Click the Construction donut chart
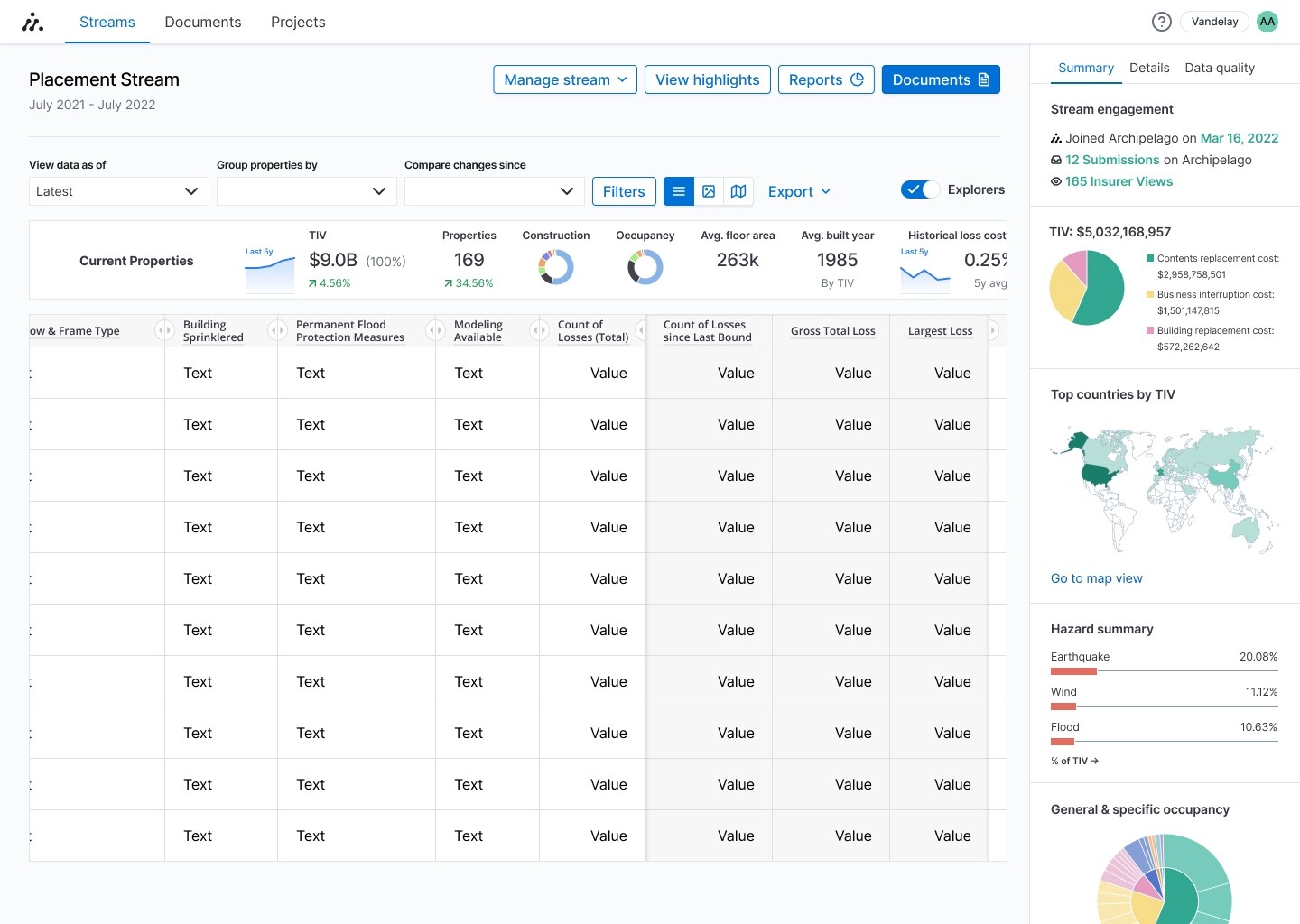 556,267
